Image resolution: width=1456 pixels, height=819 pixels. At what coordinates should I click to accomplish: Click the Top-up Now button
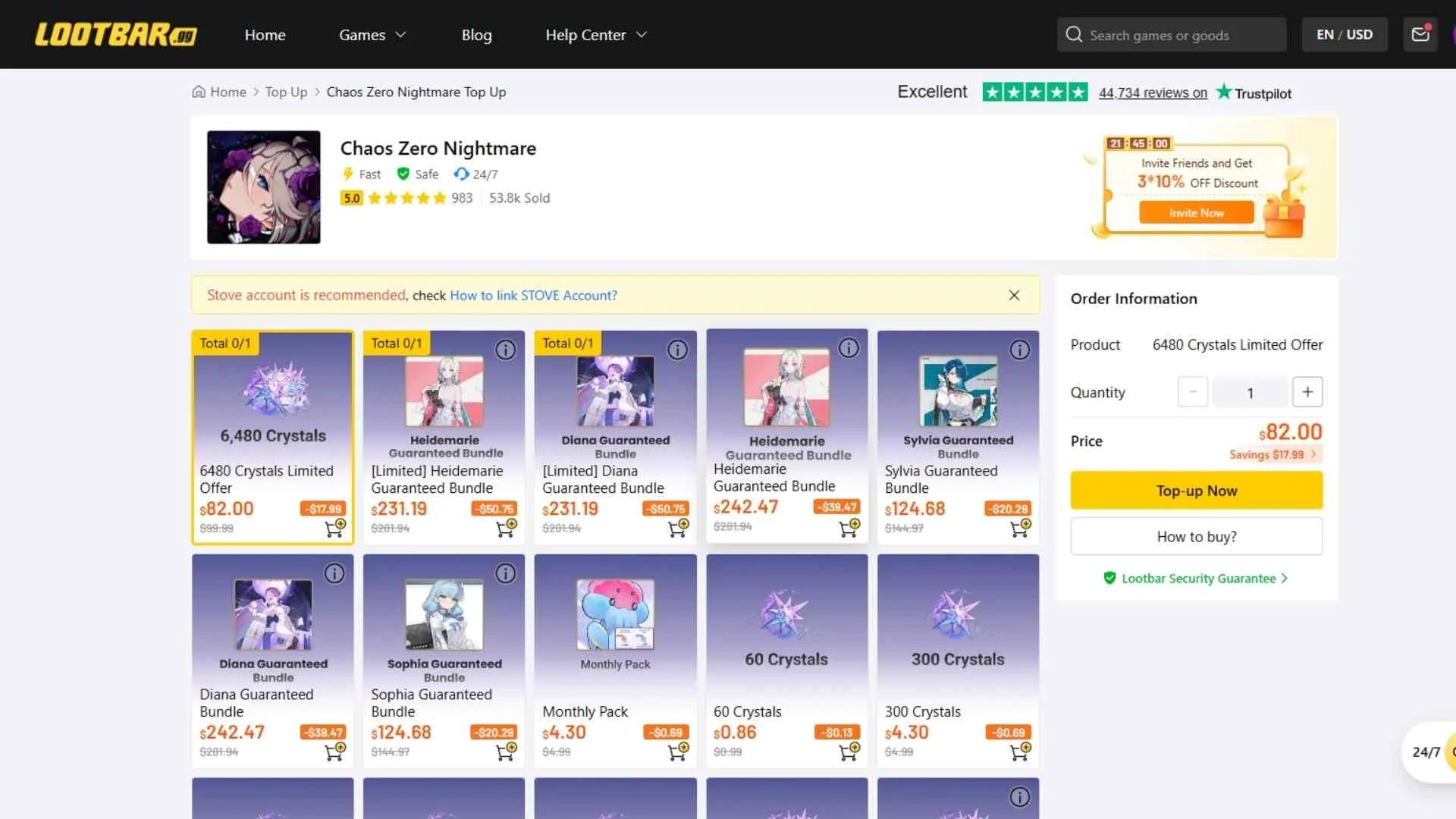[x=1197, y=490]
